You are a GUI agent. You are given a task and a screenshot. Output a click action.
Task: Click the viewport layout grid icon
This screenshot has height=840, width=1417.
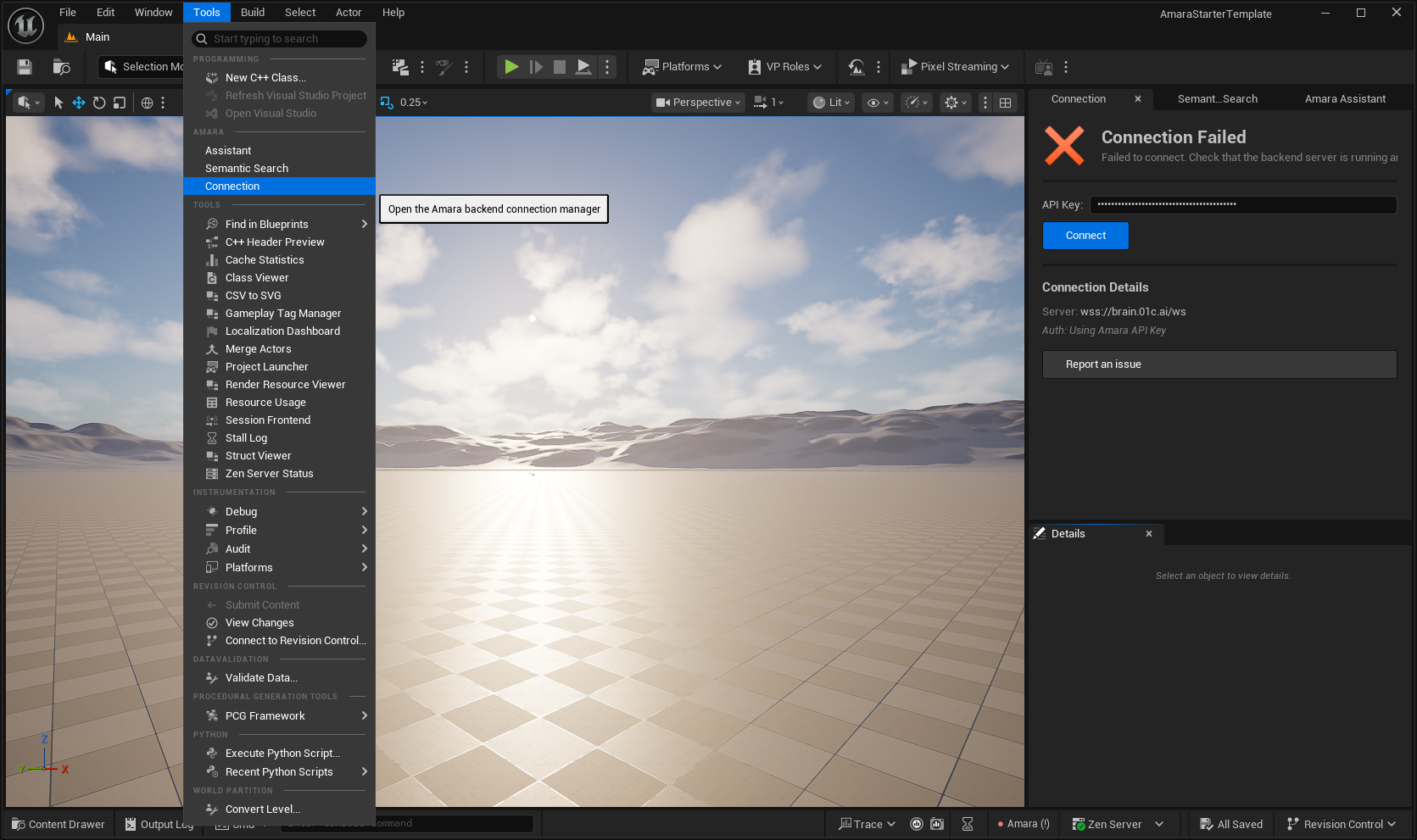[x=1005, y=103]
